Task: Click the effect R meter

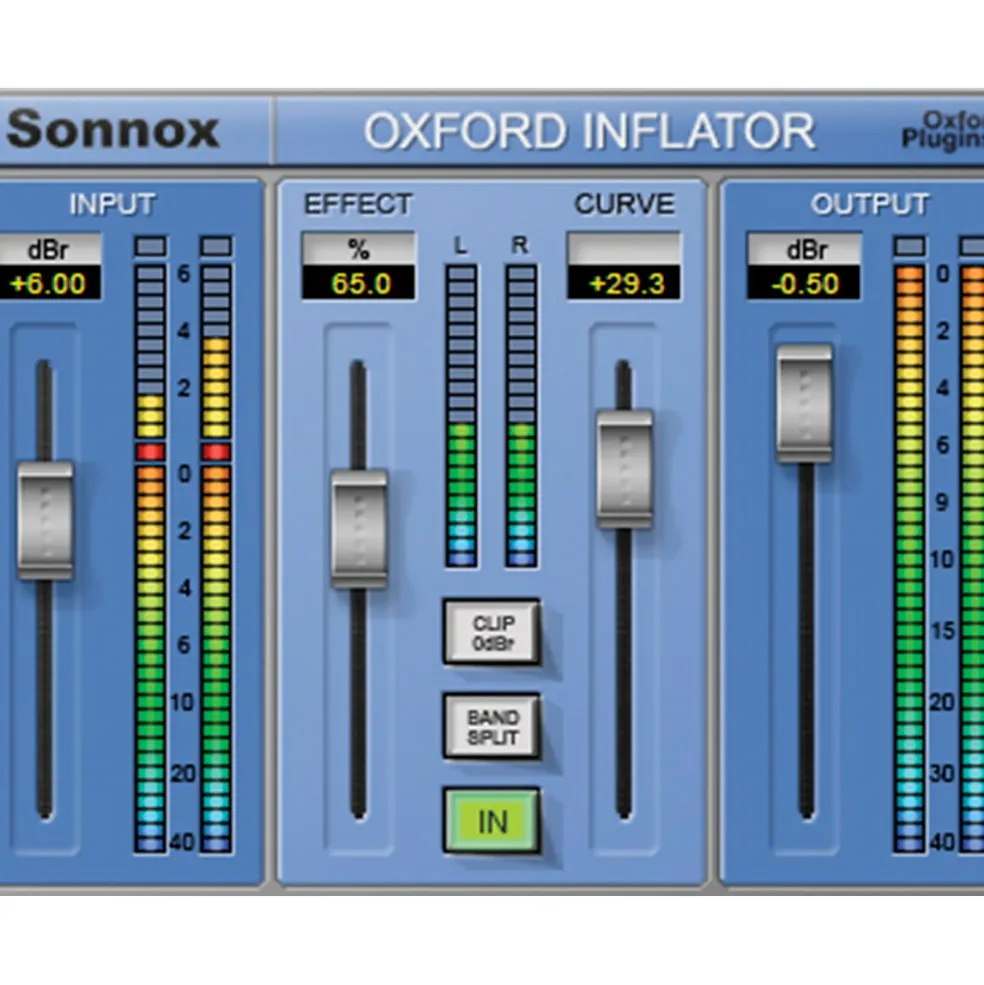Action: point(521,416)
